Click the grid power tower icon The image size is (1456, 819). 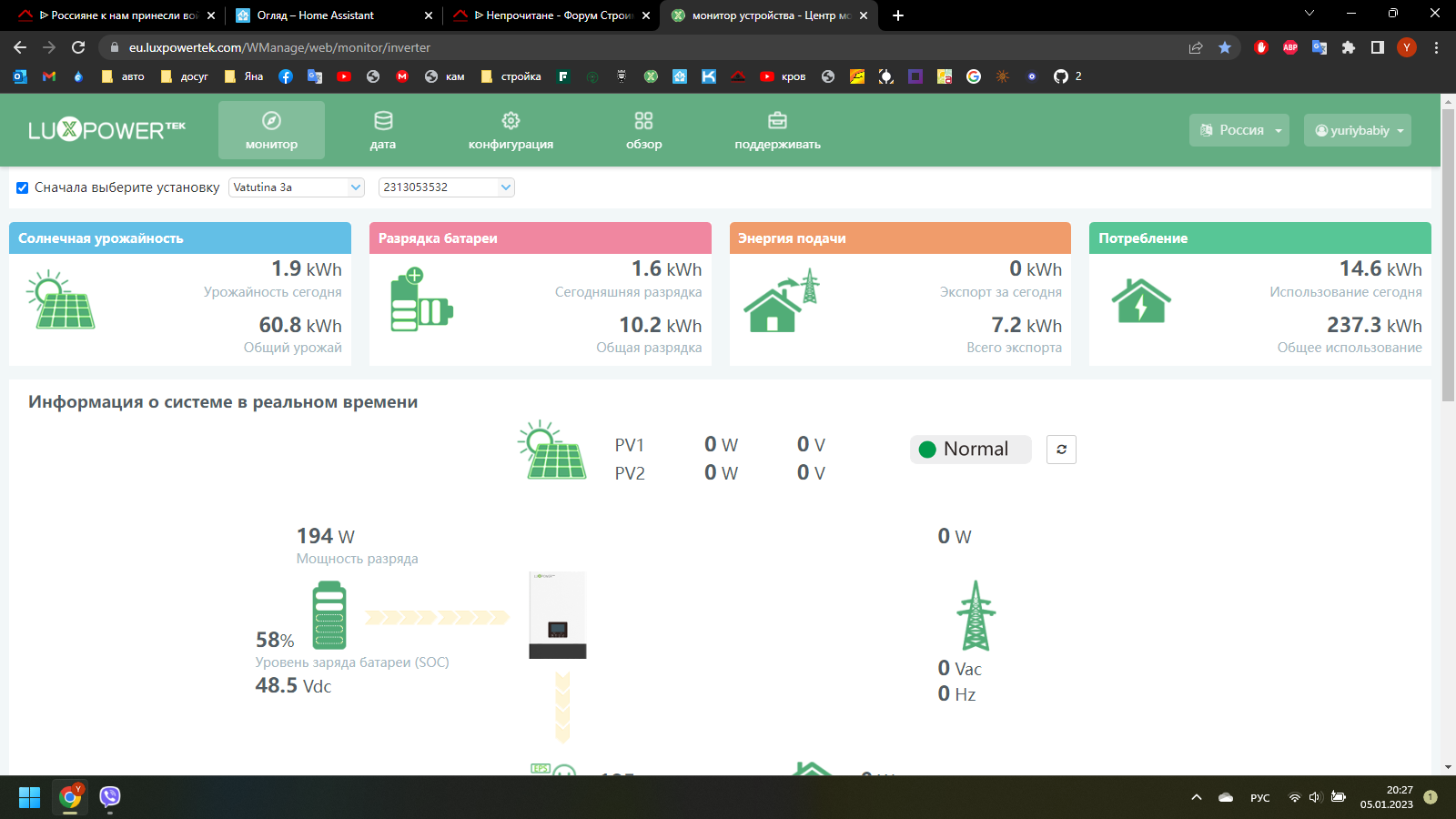pyautogui.click(x=976, y=615)
